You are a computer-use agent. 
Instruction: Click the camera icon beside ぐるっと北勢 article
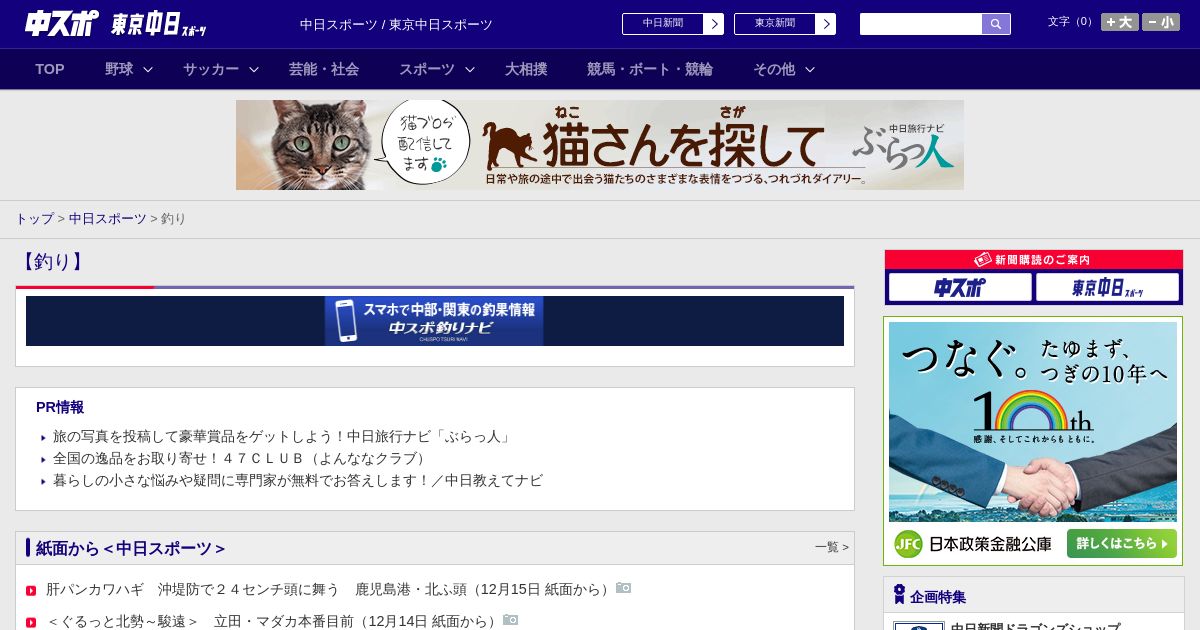click(510, 620)
